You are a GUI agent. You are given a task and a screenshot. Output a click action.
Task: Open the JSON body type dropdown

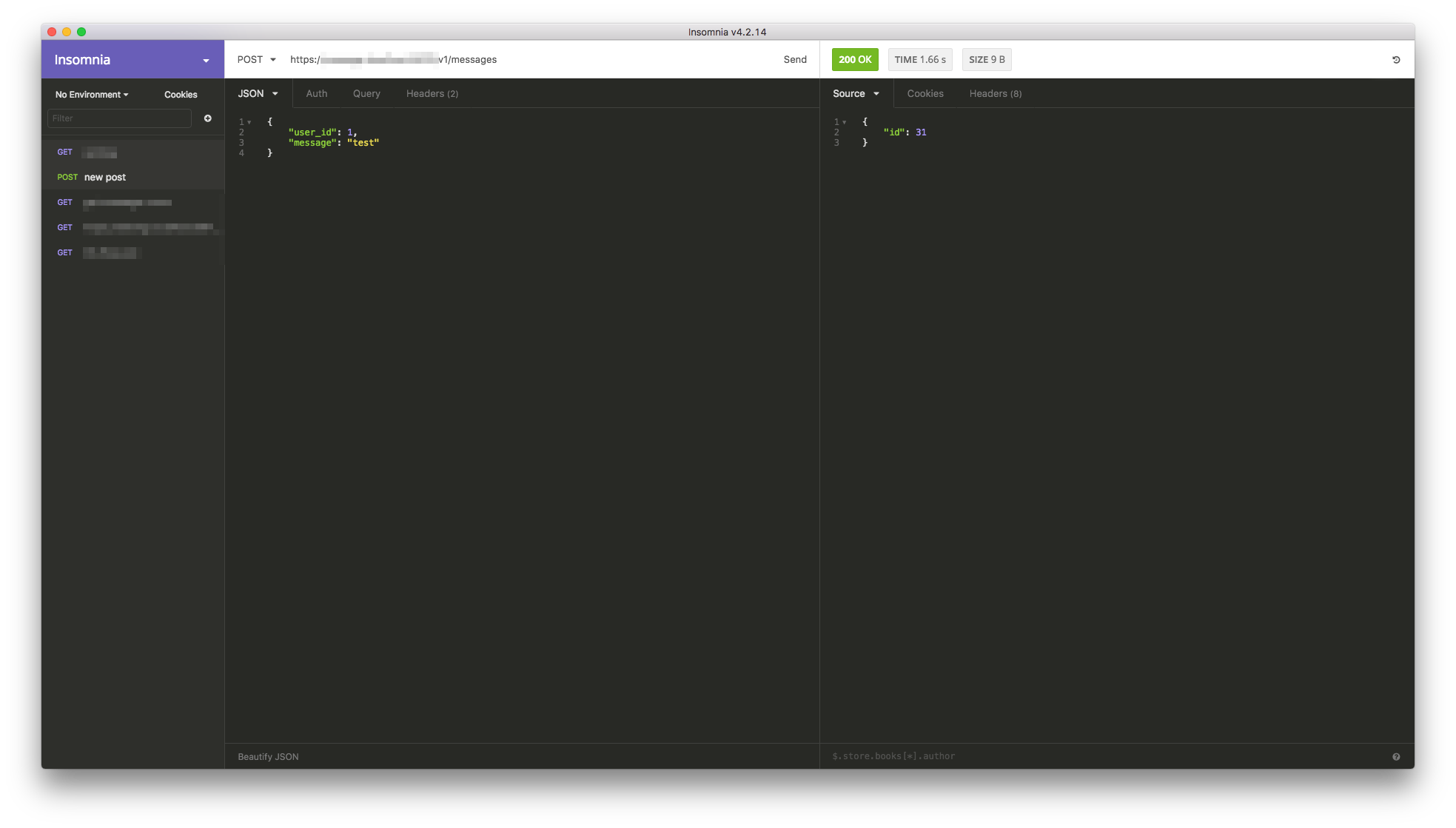258,93
